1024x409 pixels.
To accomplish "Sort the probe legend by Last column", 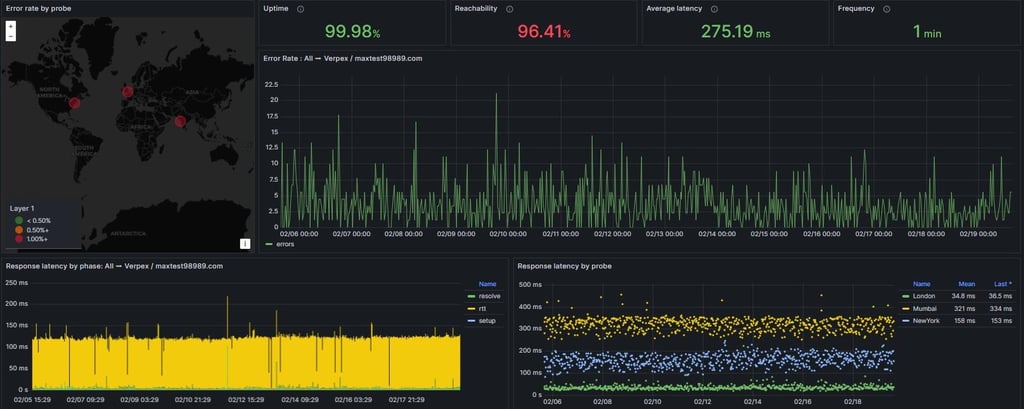I will coord(1003,284).
